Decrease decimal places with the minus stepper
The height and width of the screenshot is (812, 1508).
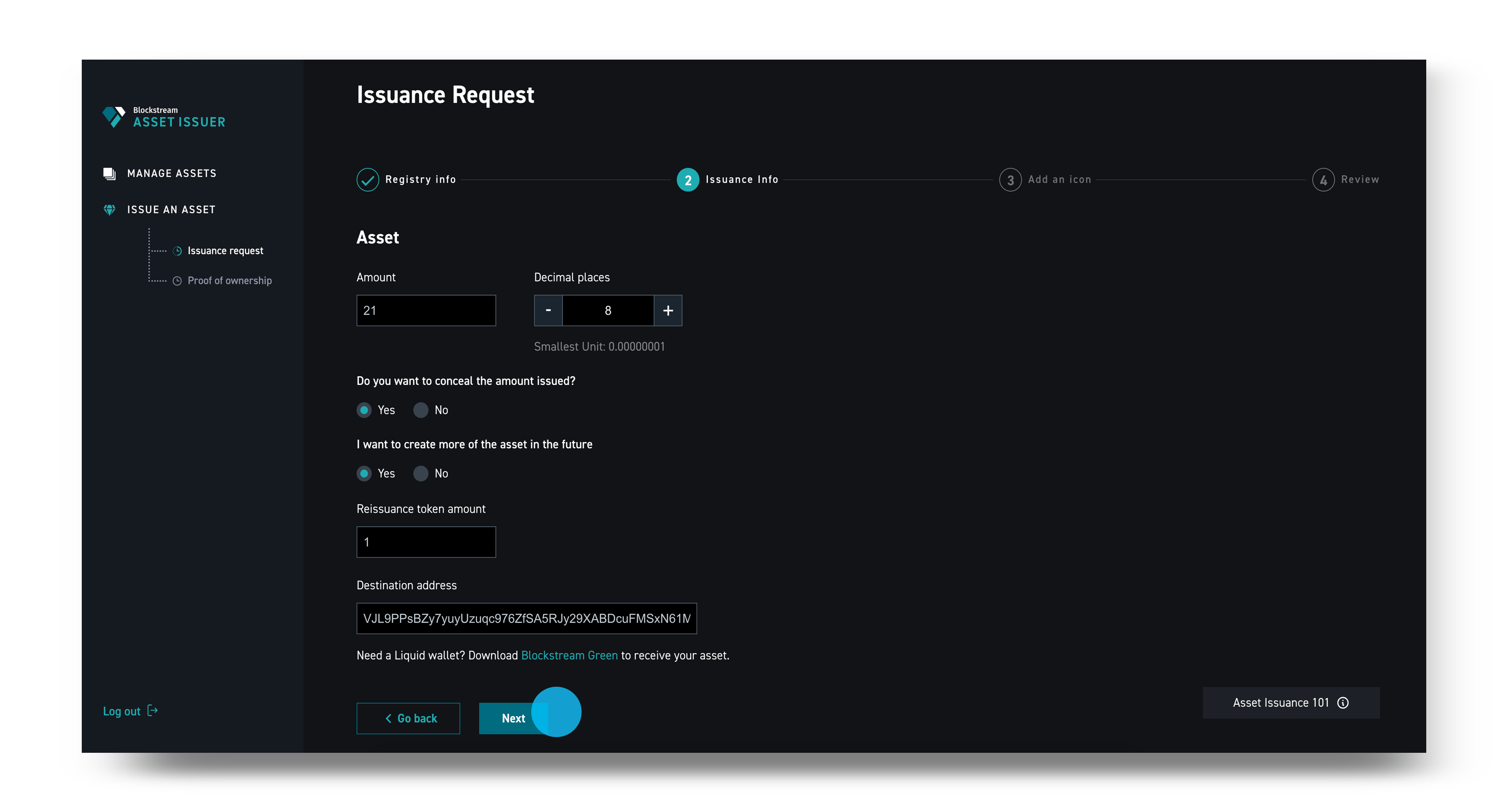(548, 310)
